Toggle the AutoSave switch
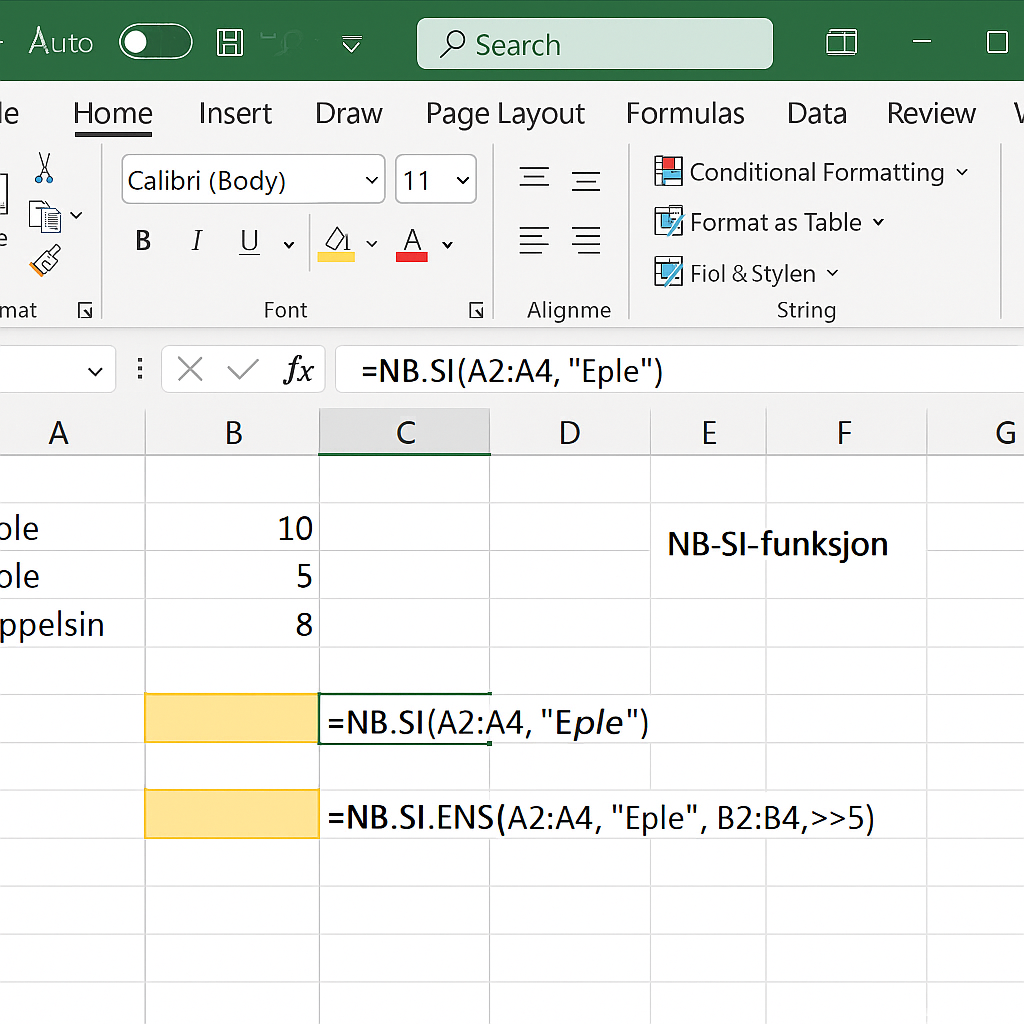The image size is (1024, 1024). click(x=155, y=42)
